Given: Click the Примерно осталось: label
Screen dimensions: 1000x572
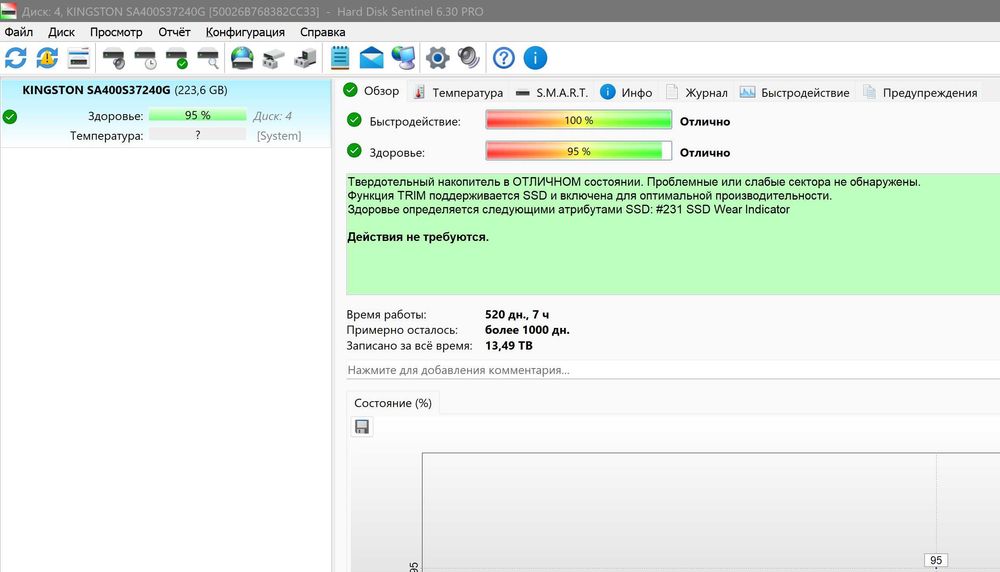Looking at the screenshot, I should click(x=402, y=330).
